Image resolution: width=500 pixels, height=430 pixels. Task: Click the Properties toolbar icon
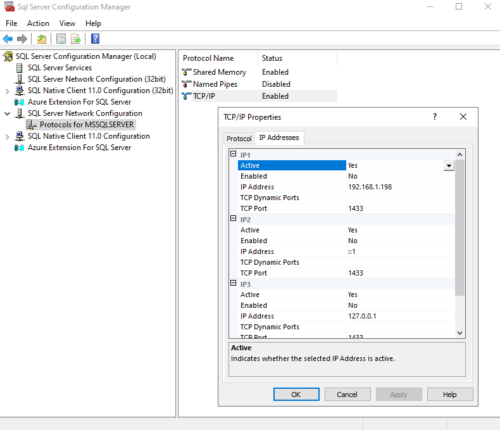click(61, 39)
